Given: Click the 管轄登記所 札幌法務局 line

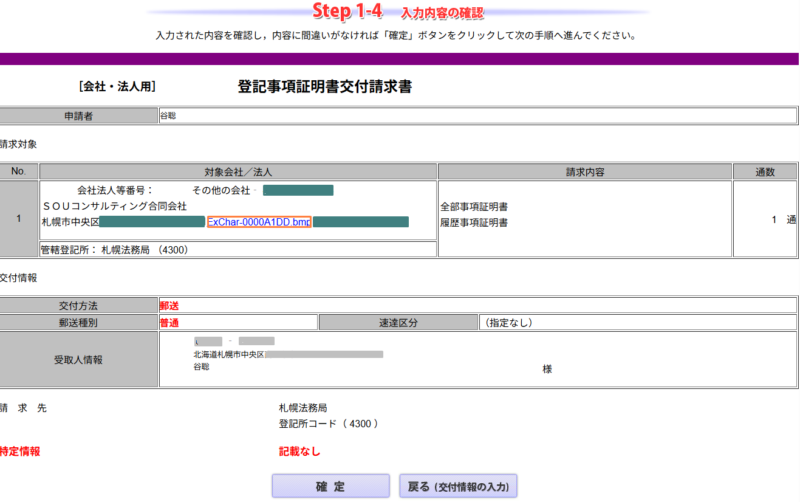Looking at the screenshot, I should 114,249.
